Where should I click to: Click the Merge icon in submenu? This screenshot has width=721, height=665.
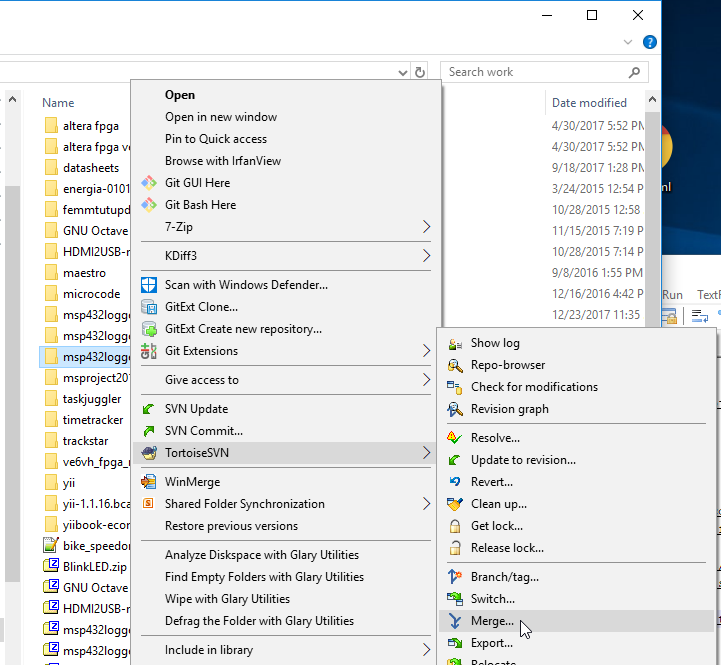click(455, 621)
